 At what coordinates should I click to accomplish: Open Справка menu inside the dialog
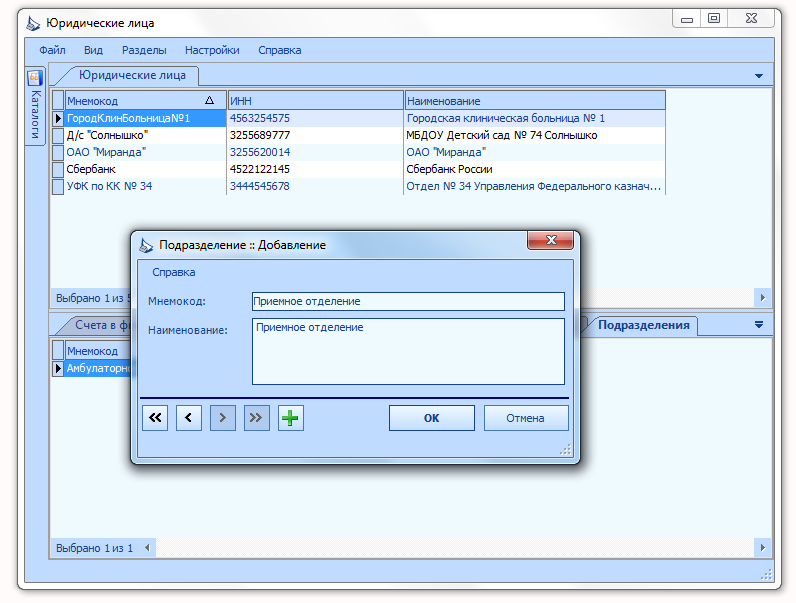(x=174, y=272)
